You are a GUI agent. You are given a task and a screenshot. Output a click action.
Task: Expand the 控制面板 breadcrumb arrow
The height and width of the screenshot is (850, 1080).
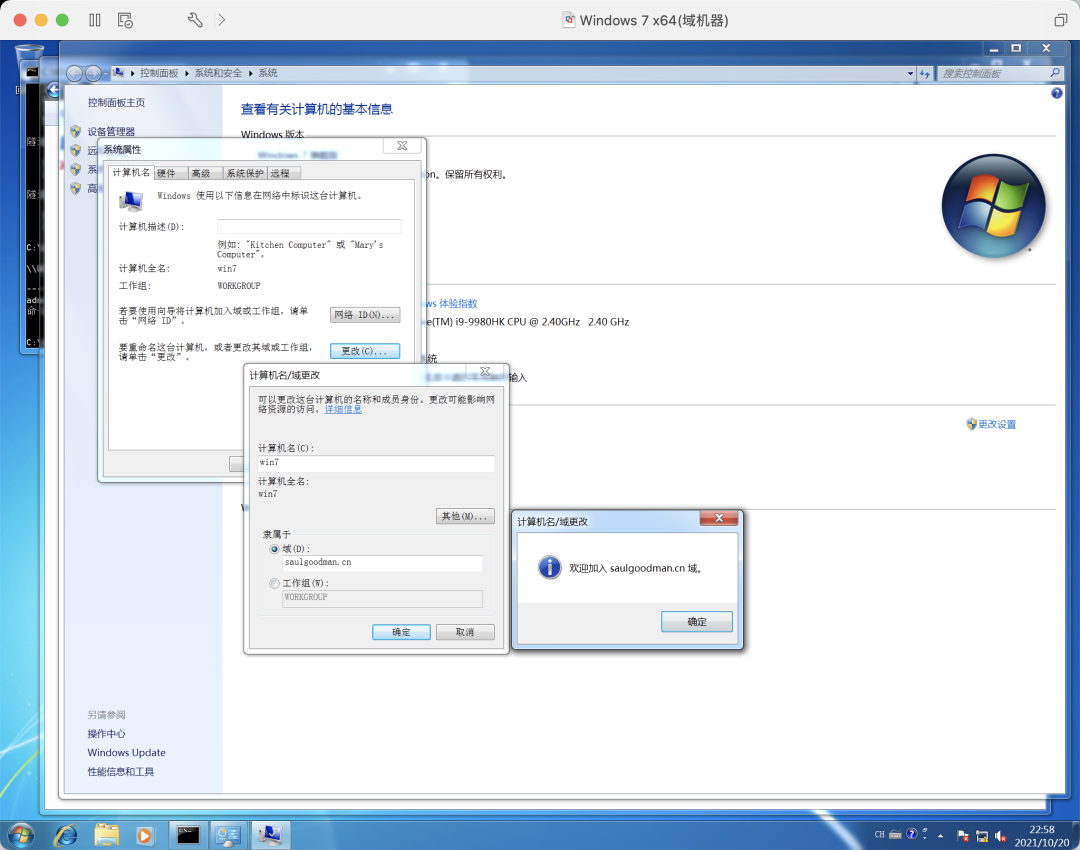(x=187, y=73)
